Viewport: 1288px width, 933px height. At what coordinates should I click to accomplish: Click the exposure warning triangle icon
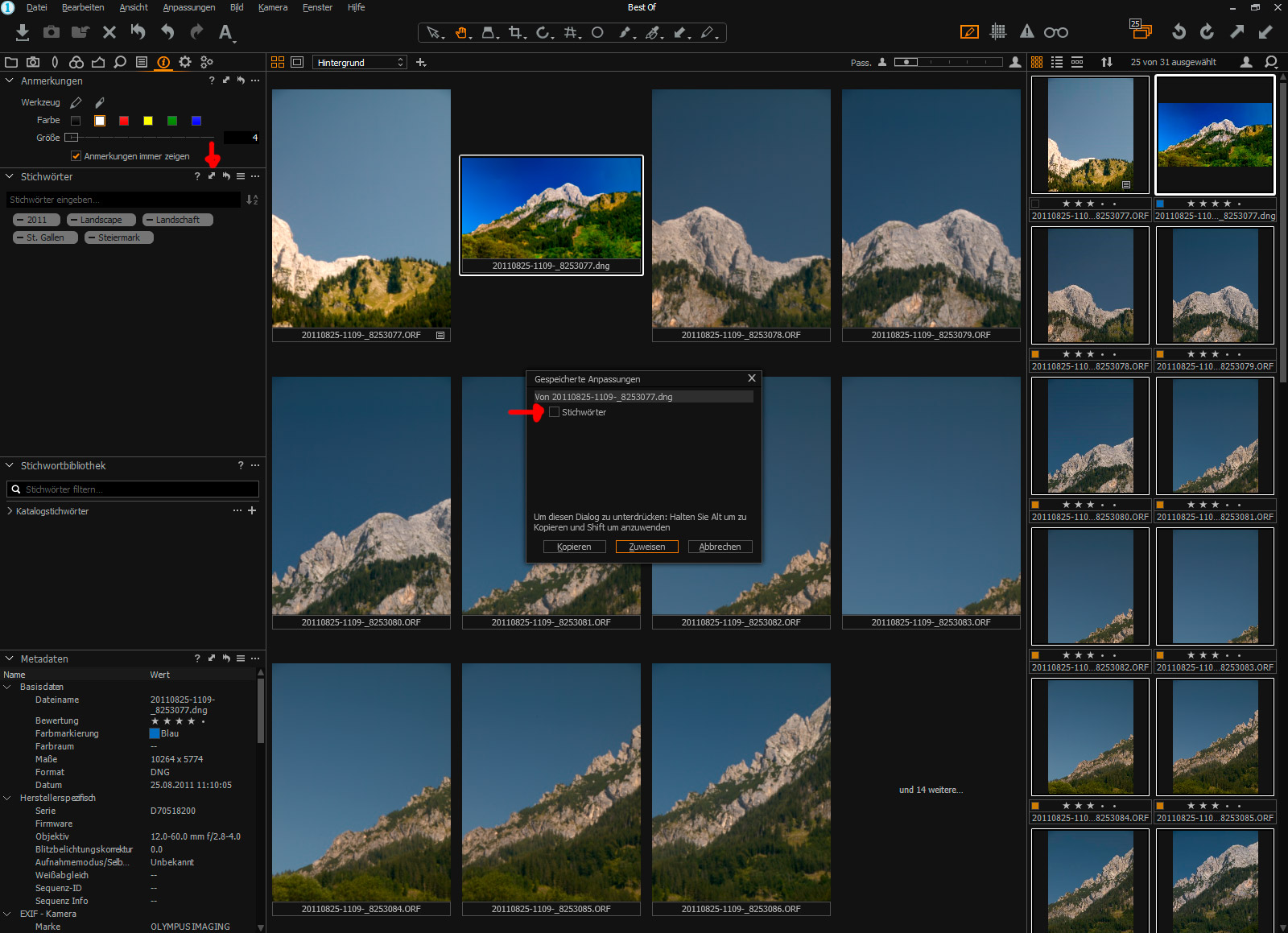1027,32
